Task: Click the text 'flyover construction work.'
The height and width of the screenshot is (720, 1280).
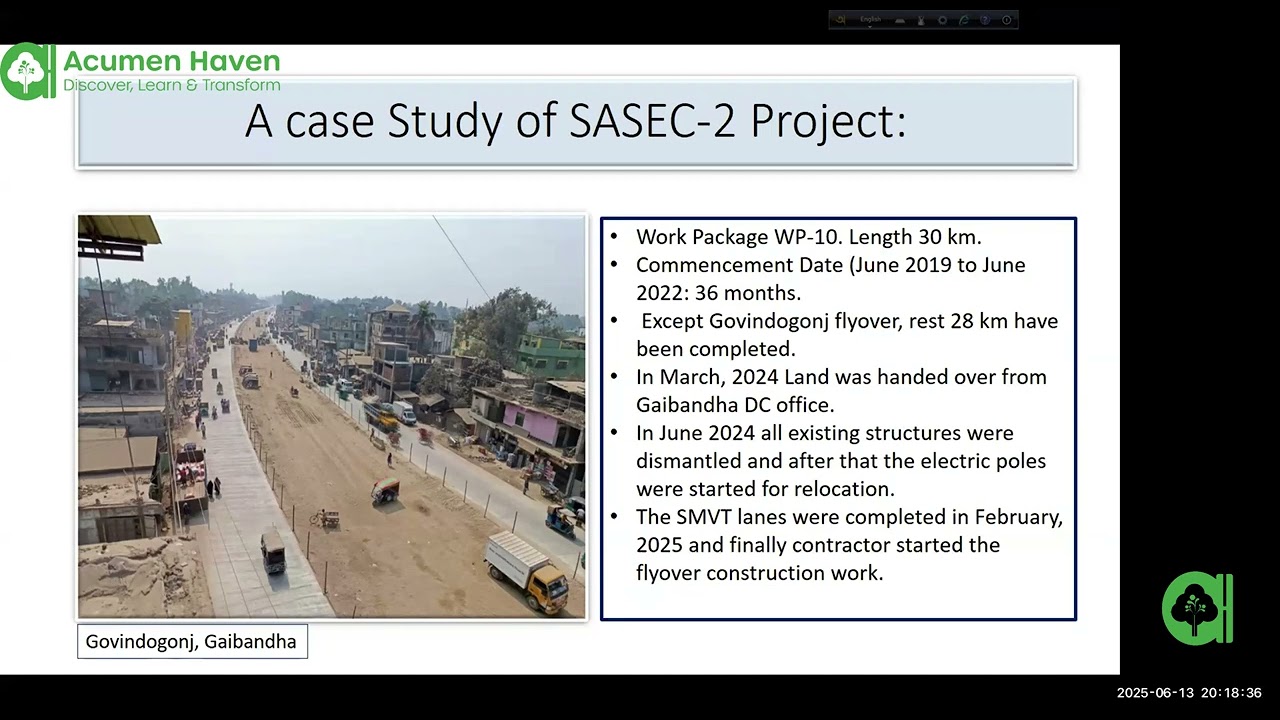Action: coord(760,573)
